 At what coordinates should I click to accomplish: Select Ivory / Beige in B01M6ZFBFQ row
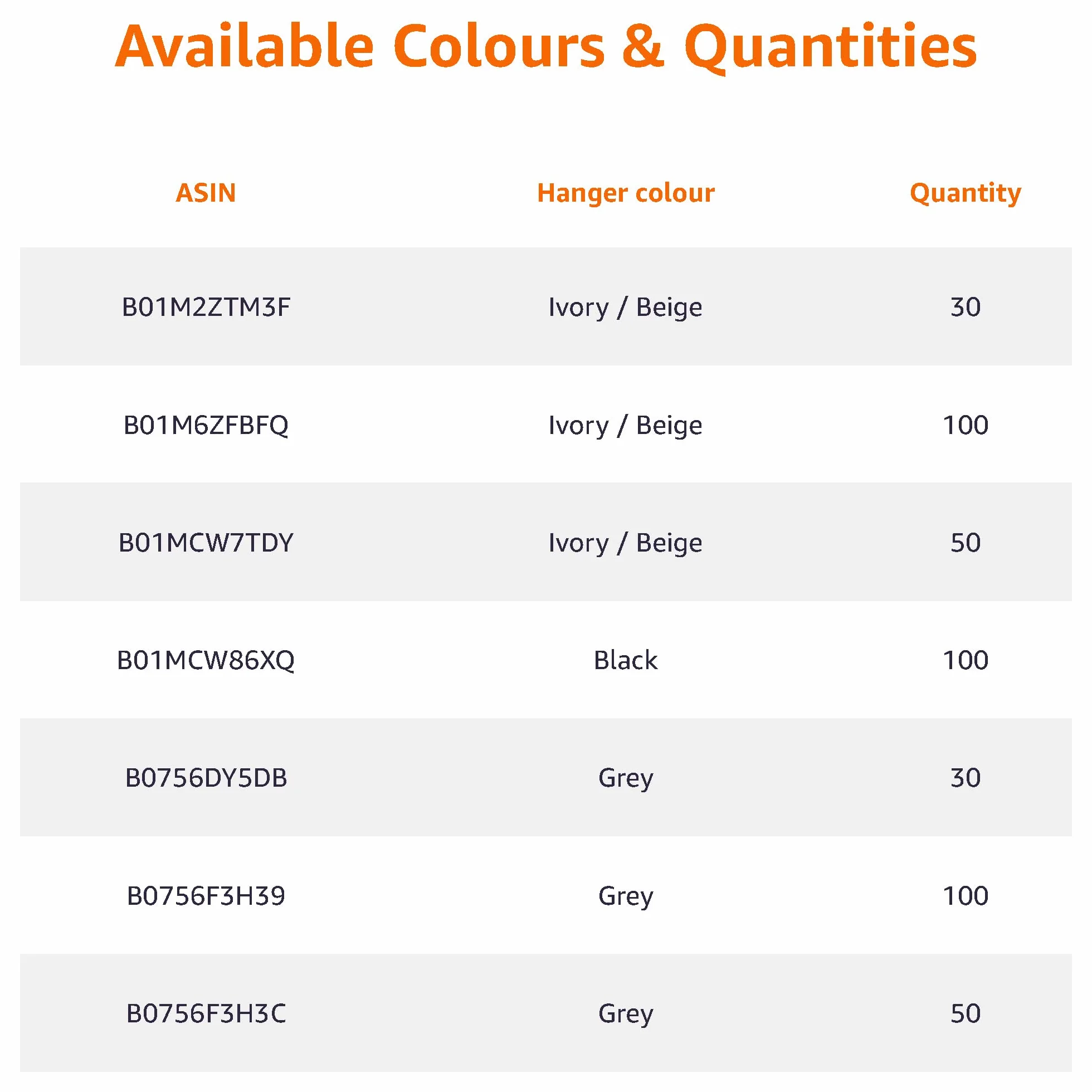coord(626,426)
